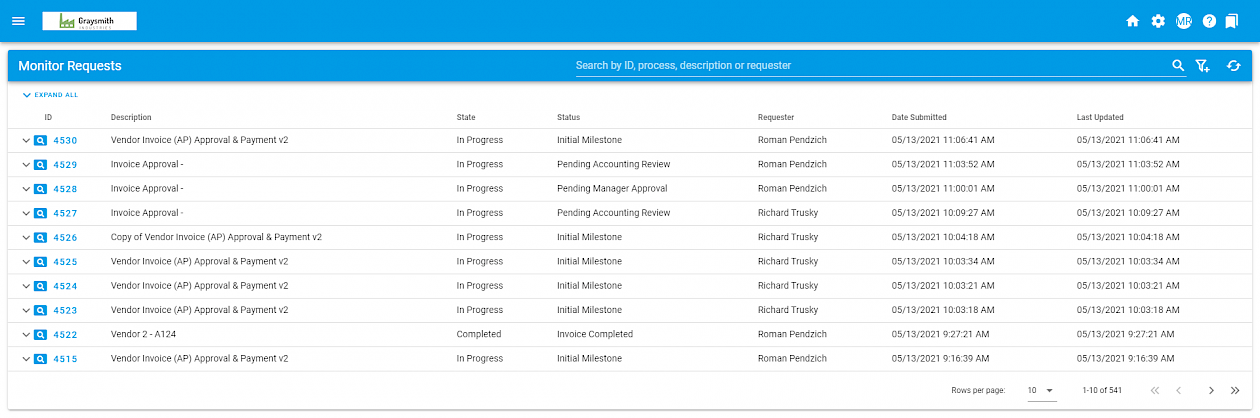Expand row 4526 with its chevron
Image resolution: width=1260 pixels, height=418 pixels.
coord(26,238)
